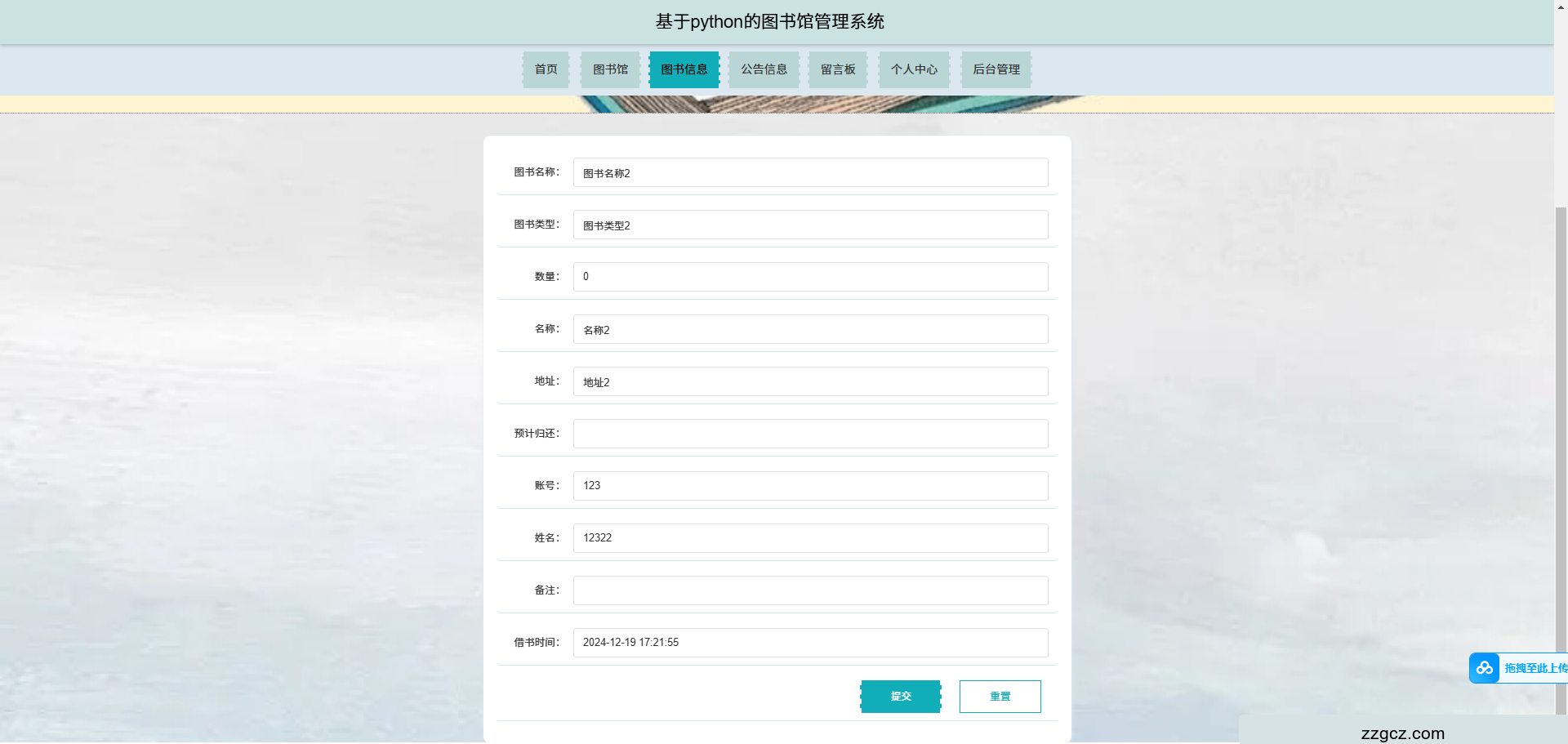The height and width of the screenshot is (744, 1568).
Task: Open the 公告信息 tab
Action: tap(763, 69)
